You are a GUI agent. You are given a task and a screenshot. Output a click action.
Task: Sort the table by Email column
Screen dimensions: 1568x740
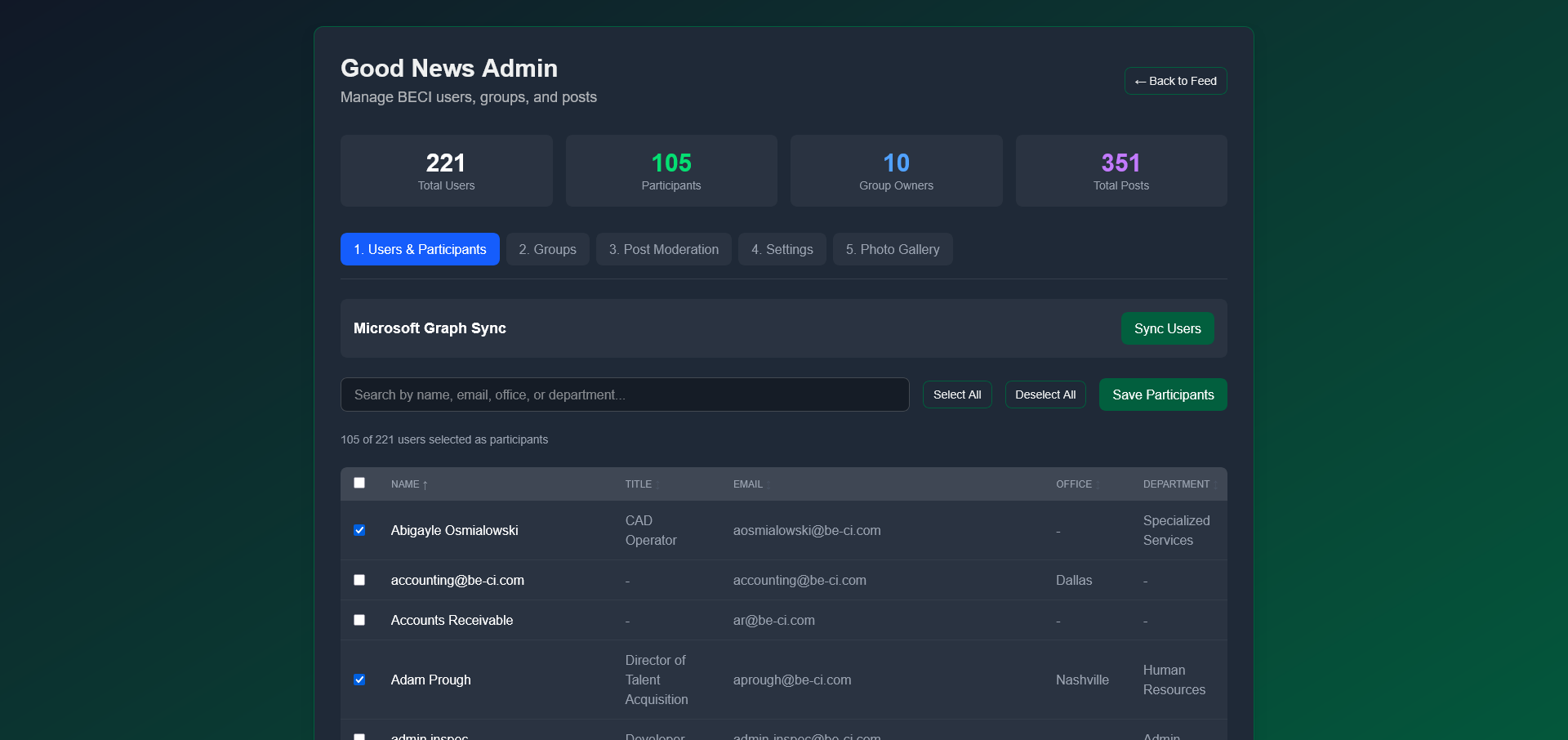click(x=751, y=484)
